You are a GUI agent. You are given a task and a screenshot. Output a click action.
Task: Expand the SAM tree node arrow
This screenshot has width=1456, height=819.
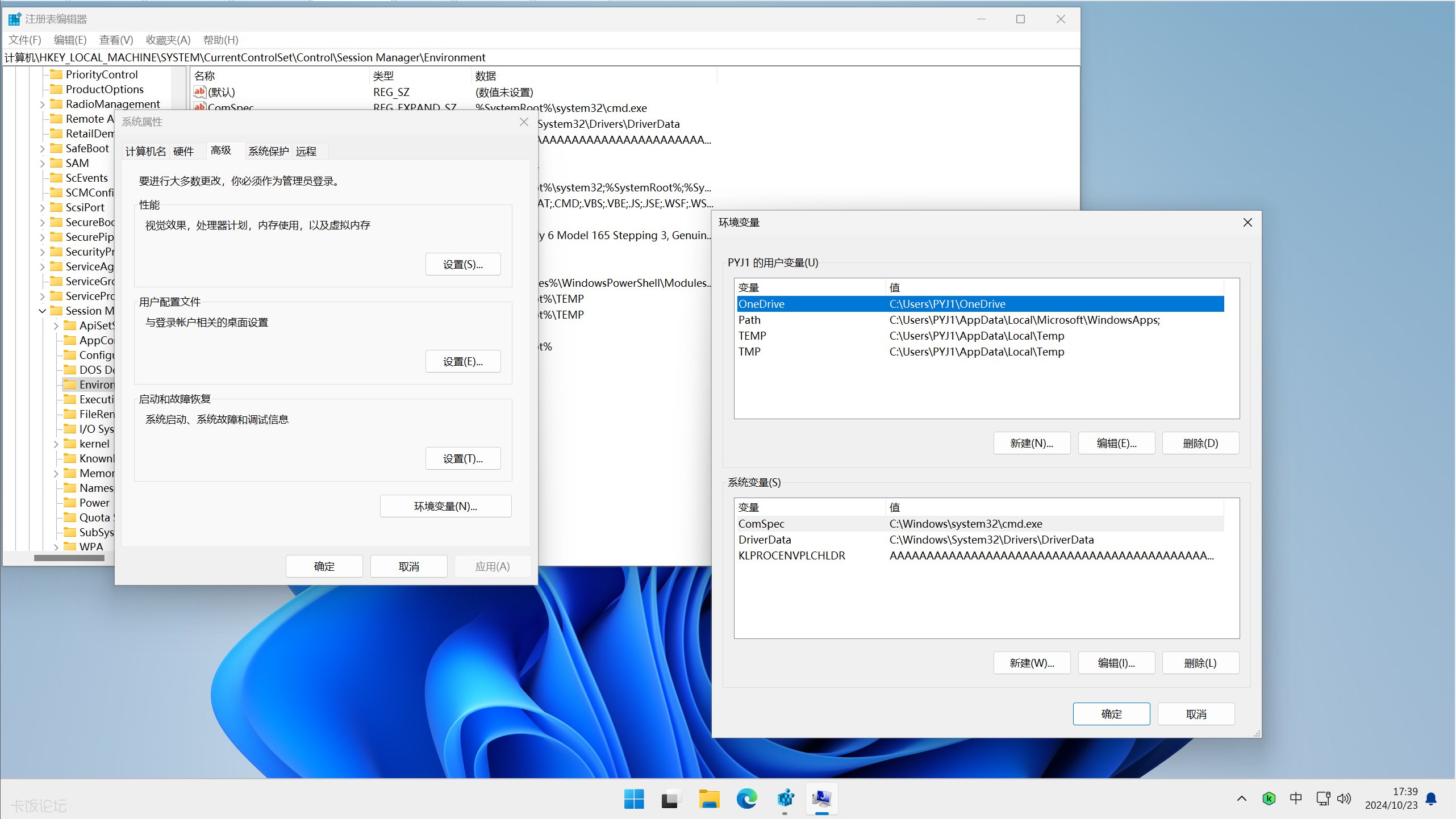point(42,164)
